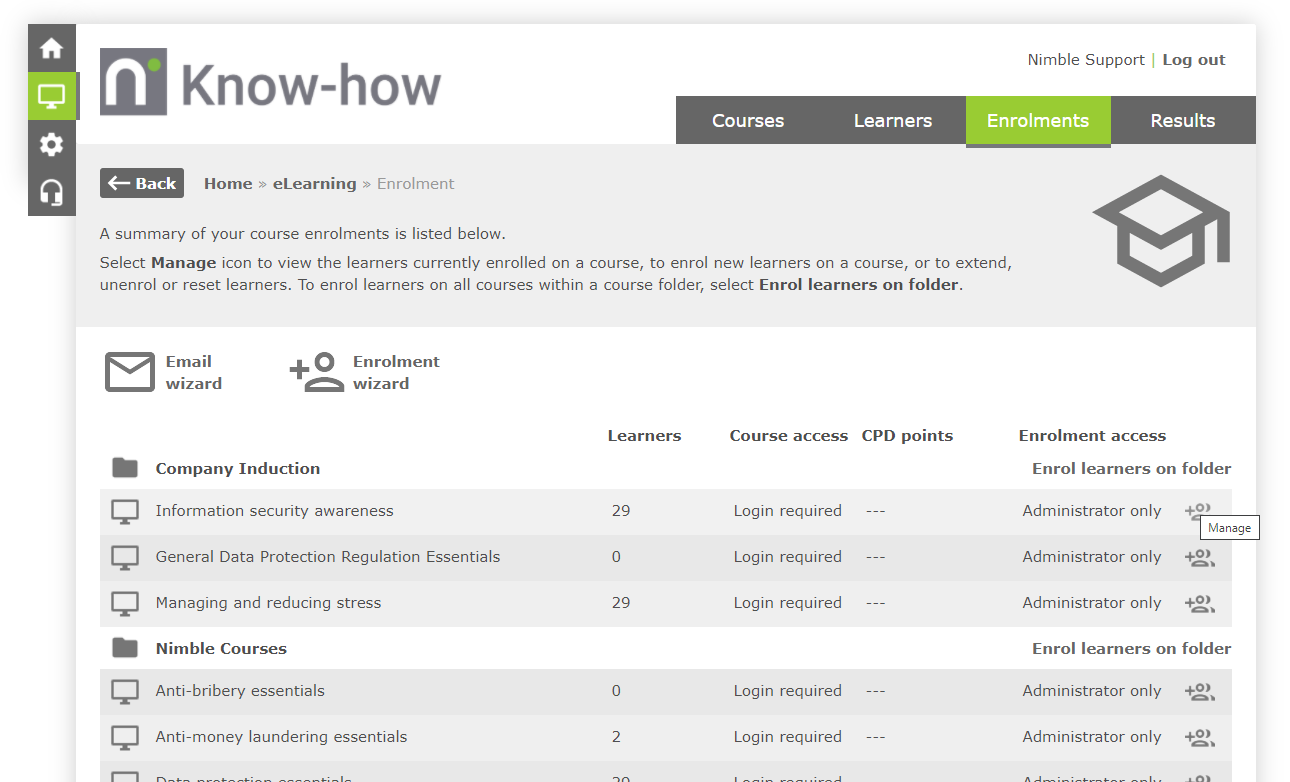The height and width of the screenshot is (782, 1290).
Task: Click the Log out link
Action: coord(1193,59)
